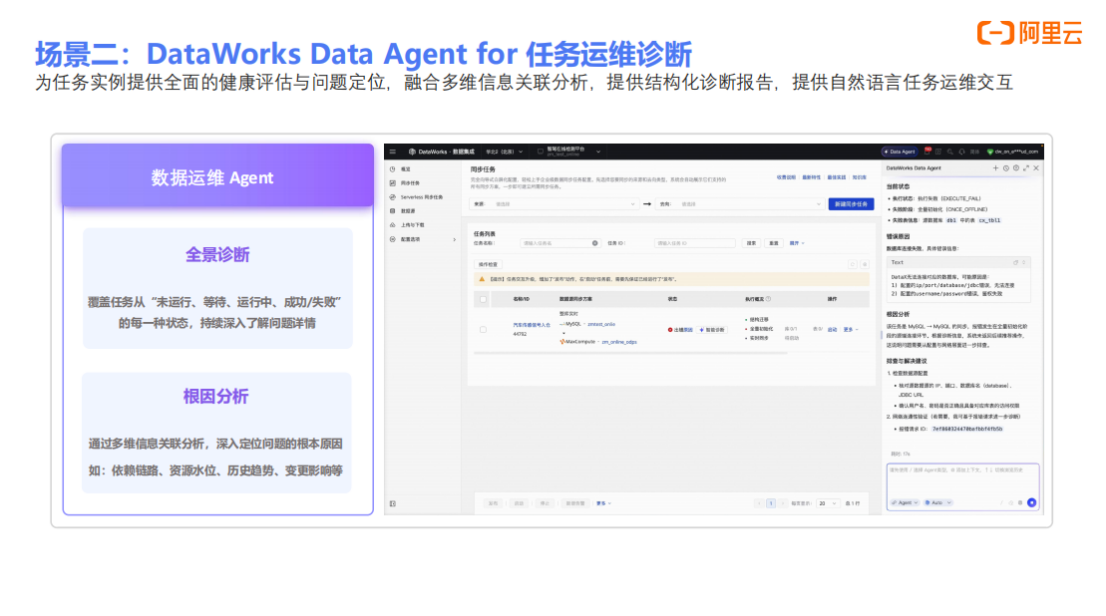Clear the task name search field
The height and width of the screenshot is (616, 1106).
coord(595,243)
